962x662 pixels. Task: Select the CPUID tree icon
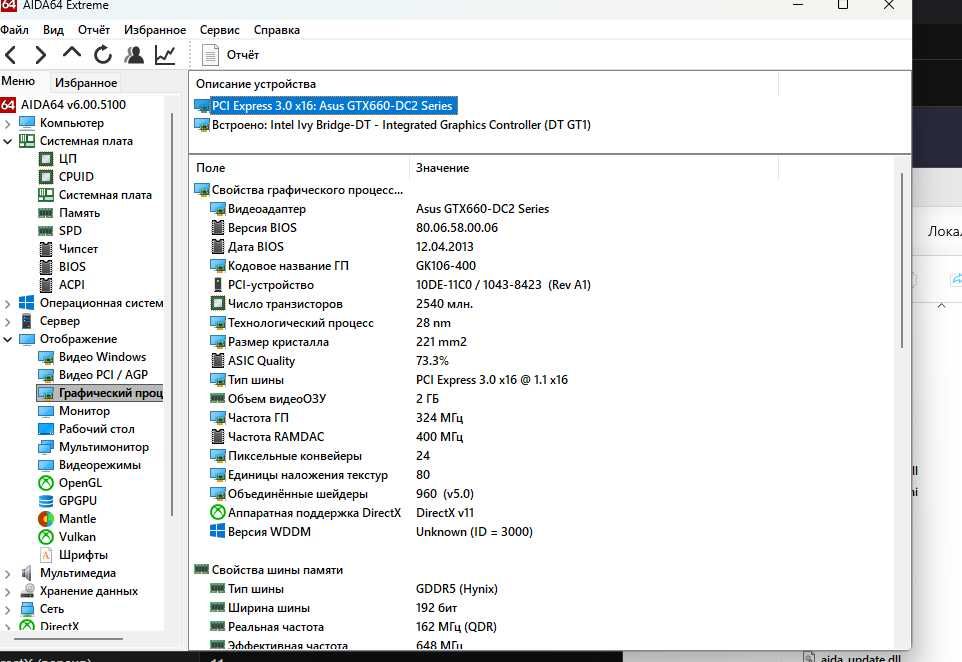coord(46,177)
